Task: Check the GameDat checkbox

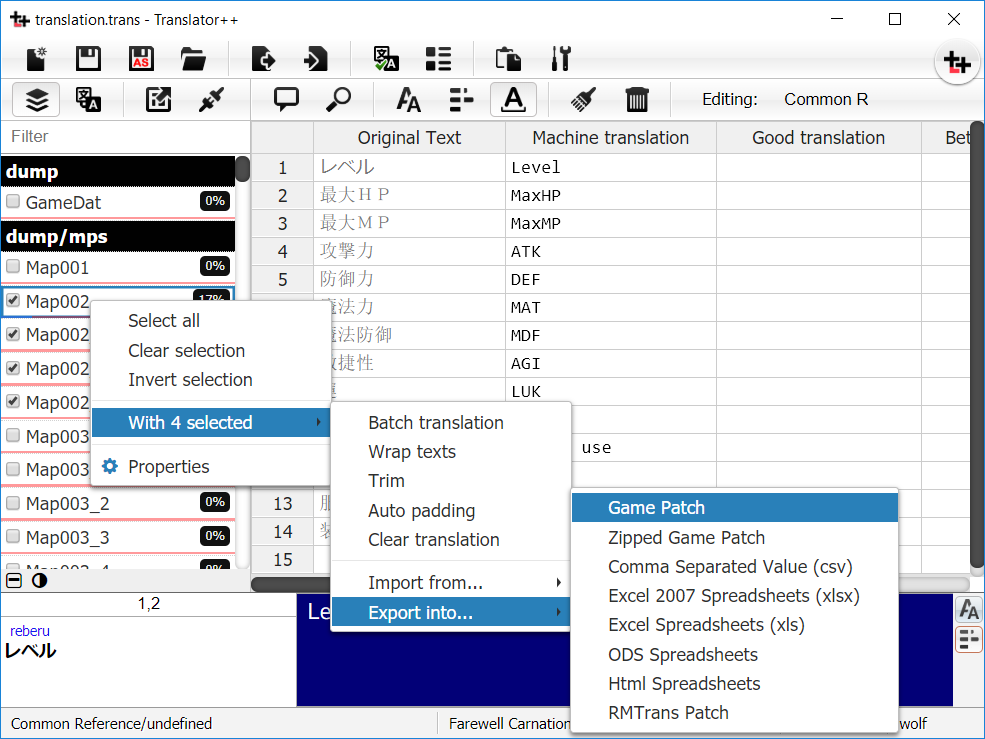Action: (13, 201)
